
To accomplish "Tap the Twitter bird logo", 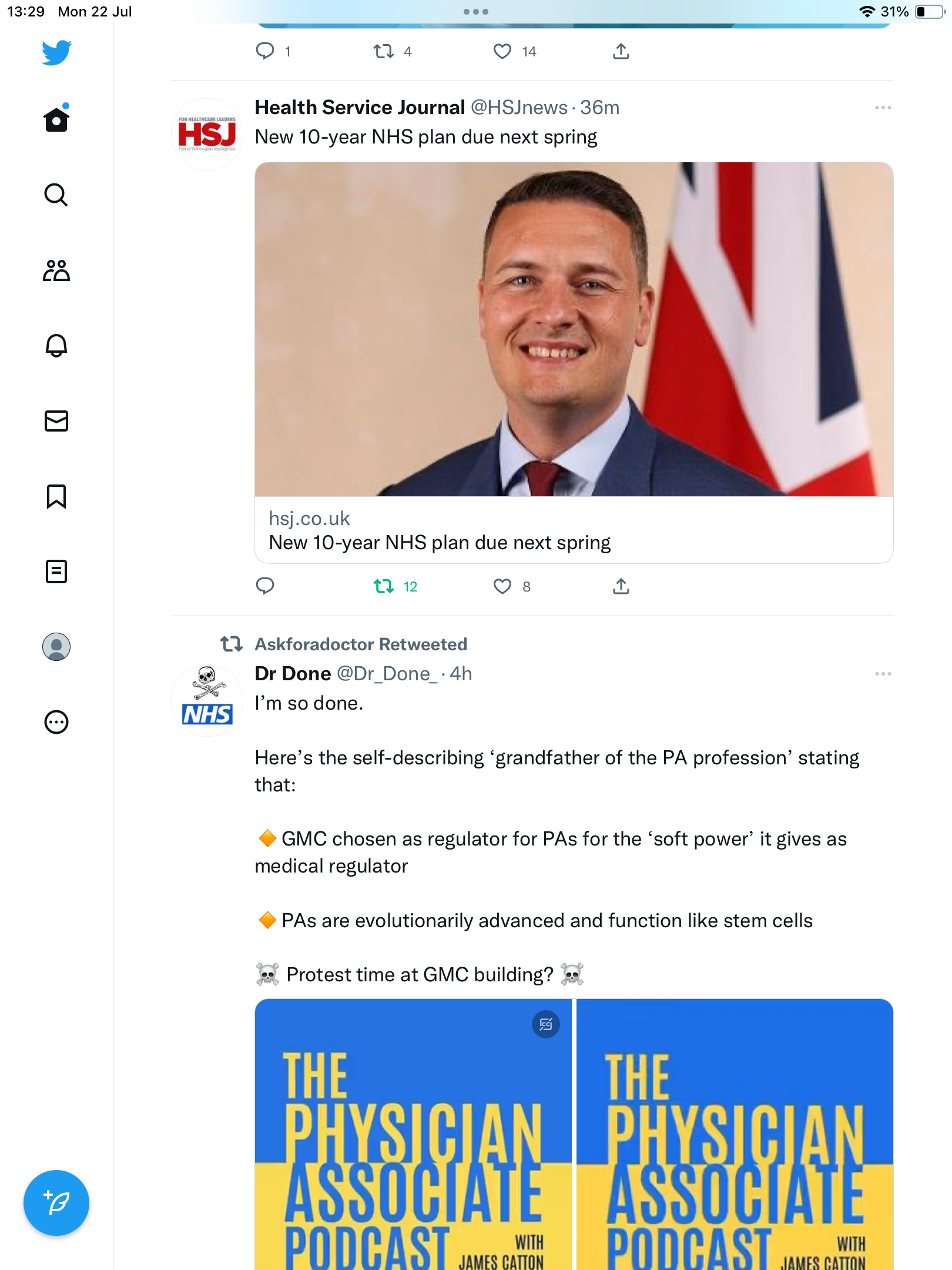I will 56,53.
